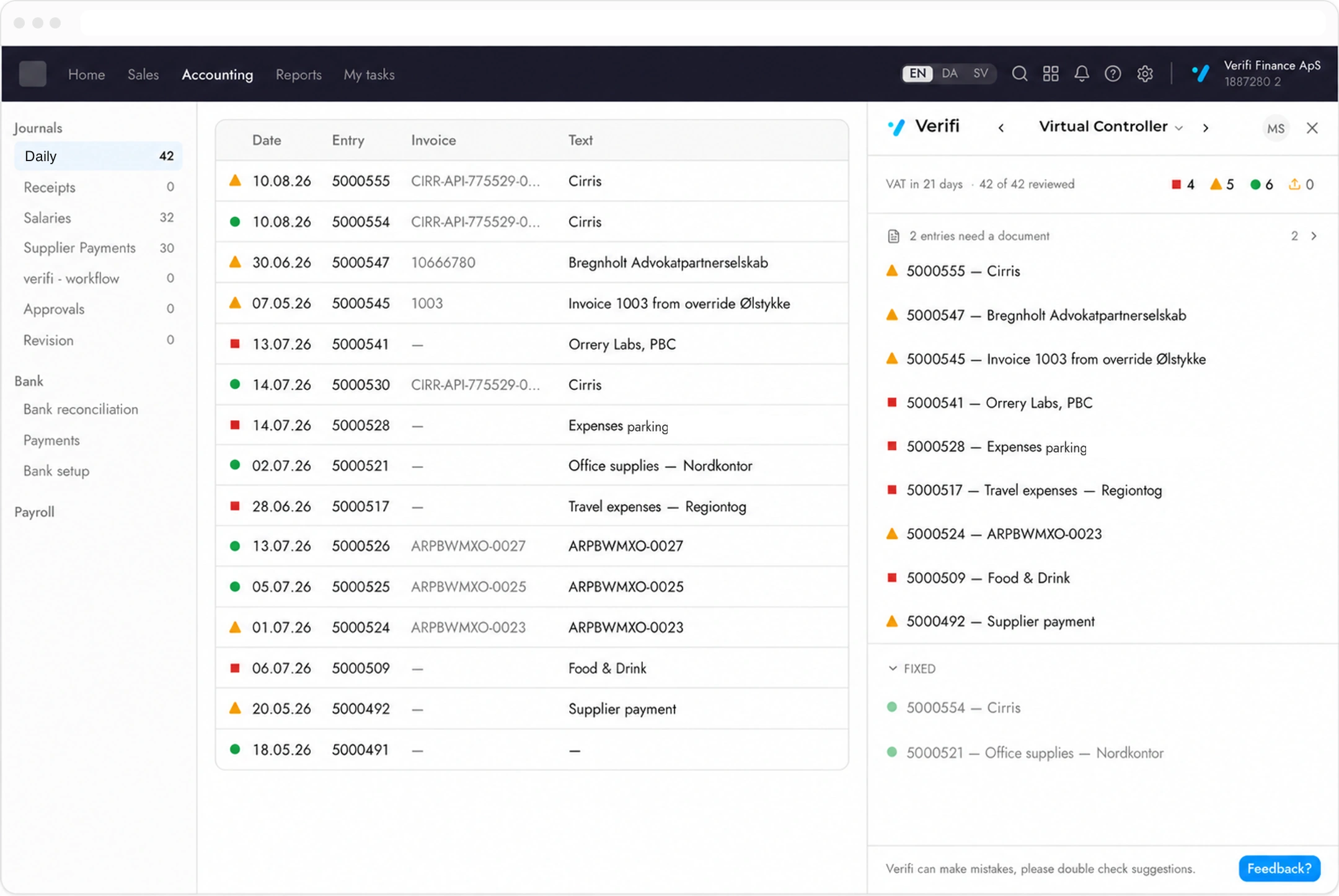The width and height of the screenshot is (1339, 896).
Task: Click Verifi logo in side panel header
Action: (924, 126)
